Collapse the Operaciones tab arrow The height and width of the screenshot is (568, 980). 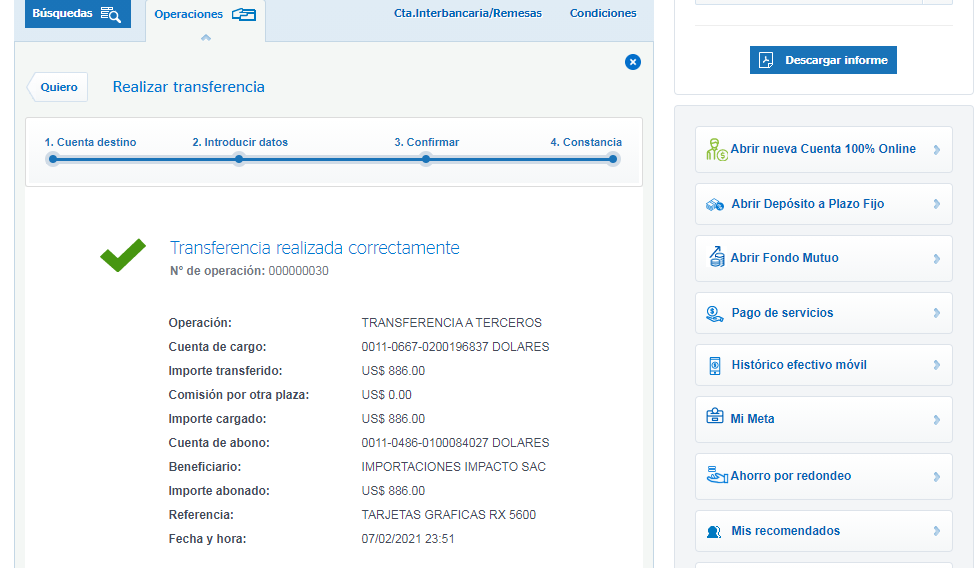(206, 37)
